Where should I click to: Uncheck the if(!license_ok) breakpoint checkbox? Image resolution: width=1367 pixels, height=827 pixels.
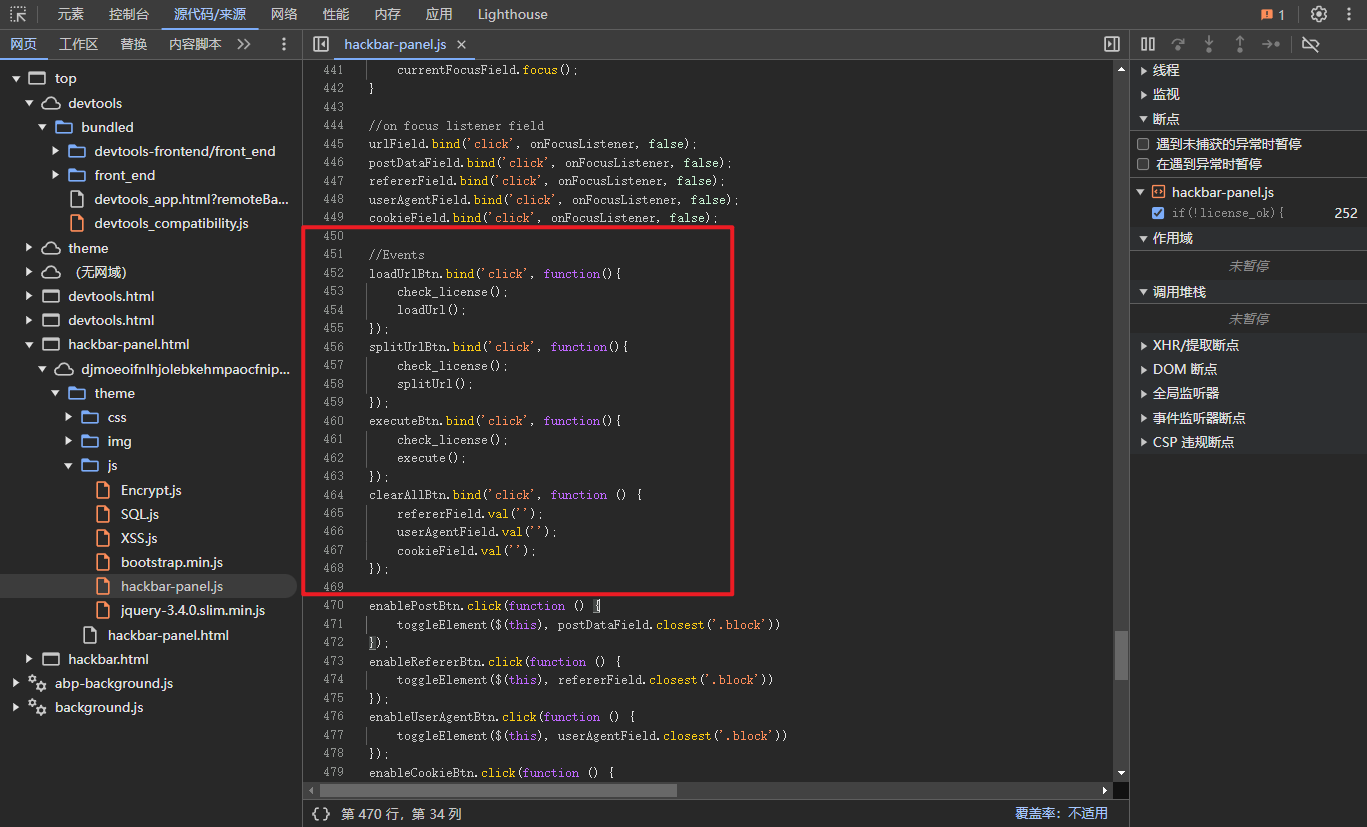coord(1158,213)
